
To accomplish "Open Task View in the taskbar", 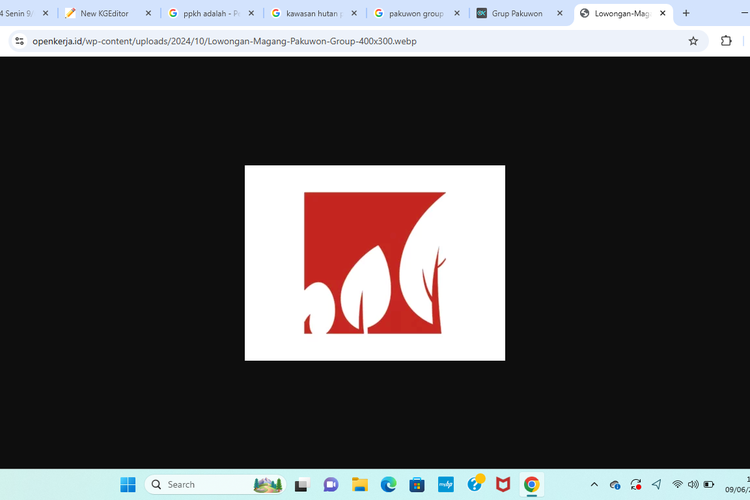I will (x=302, y=485).
